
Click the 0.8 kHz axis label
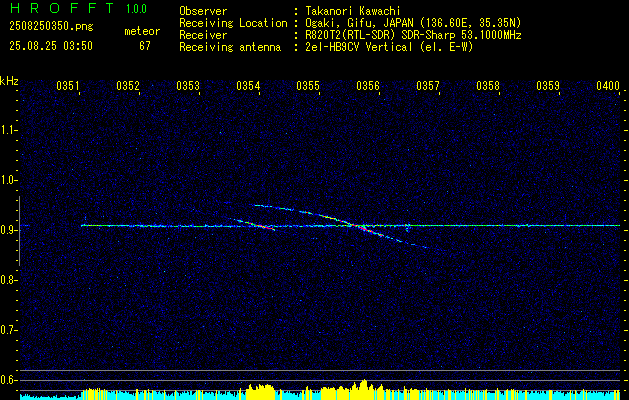tap(8, 280)
